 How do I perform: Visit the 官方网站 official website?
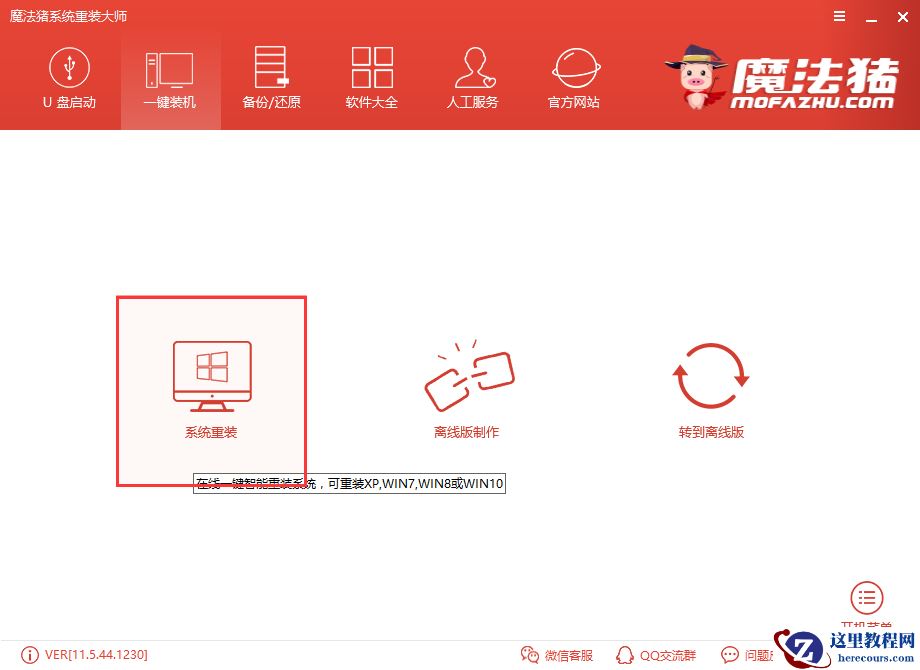573,78
